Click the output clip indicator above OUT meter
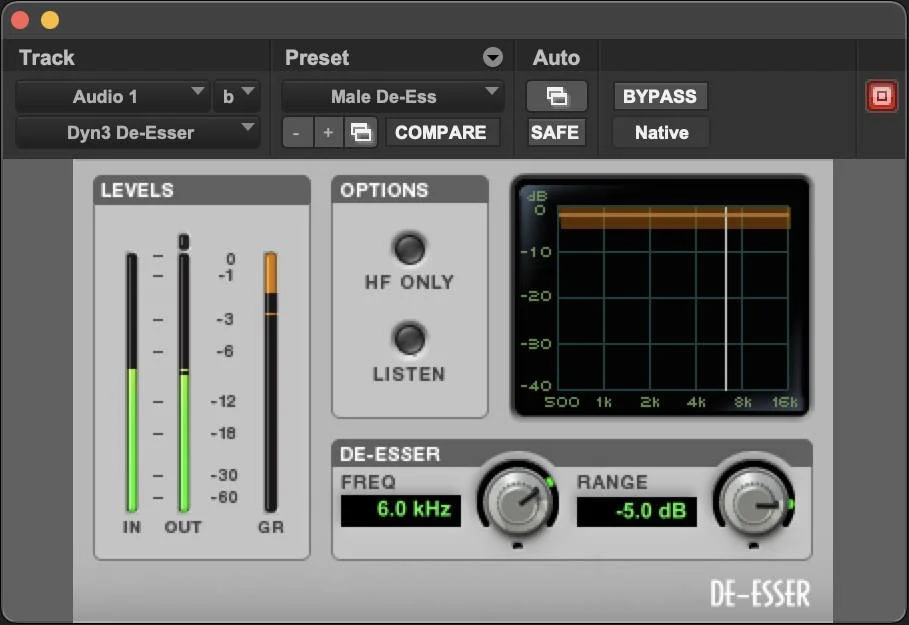Image resolution: width=909 pixels, height=625 pixels. tap(184, 241)
